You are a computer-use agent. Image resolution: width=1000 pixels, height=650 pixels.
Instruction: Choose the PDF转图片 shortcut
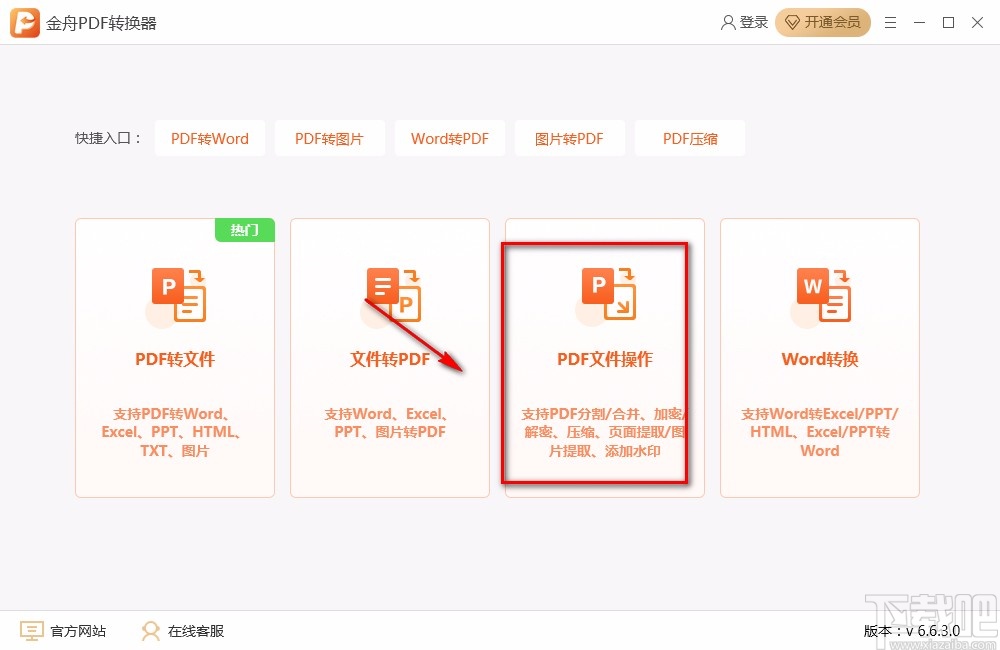330,138
